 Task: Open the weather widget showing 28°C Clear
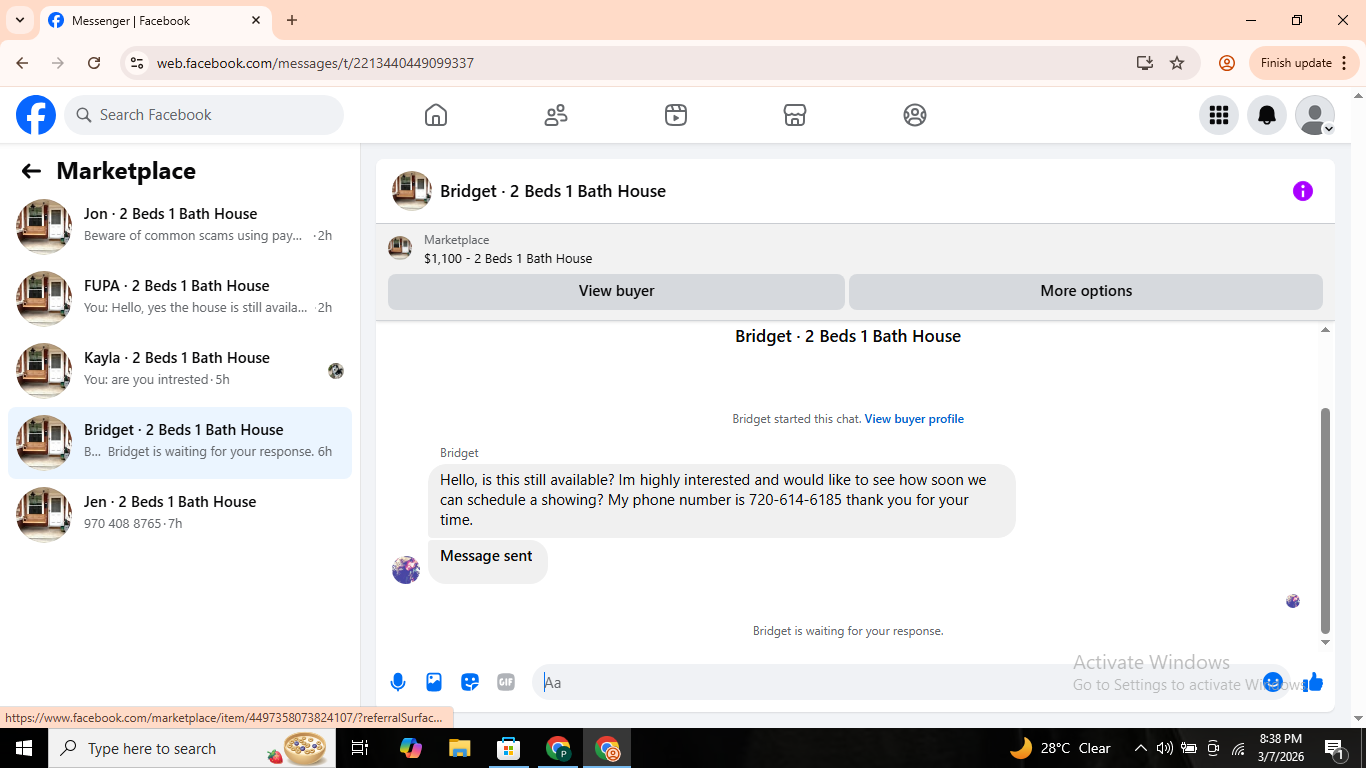click(1061, 748)
